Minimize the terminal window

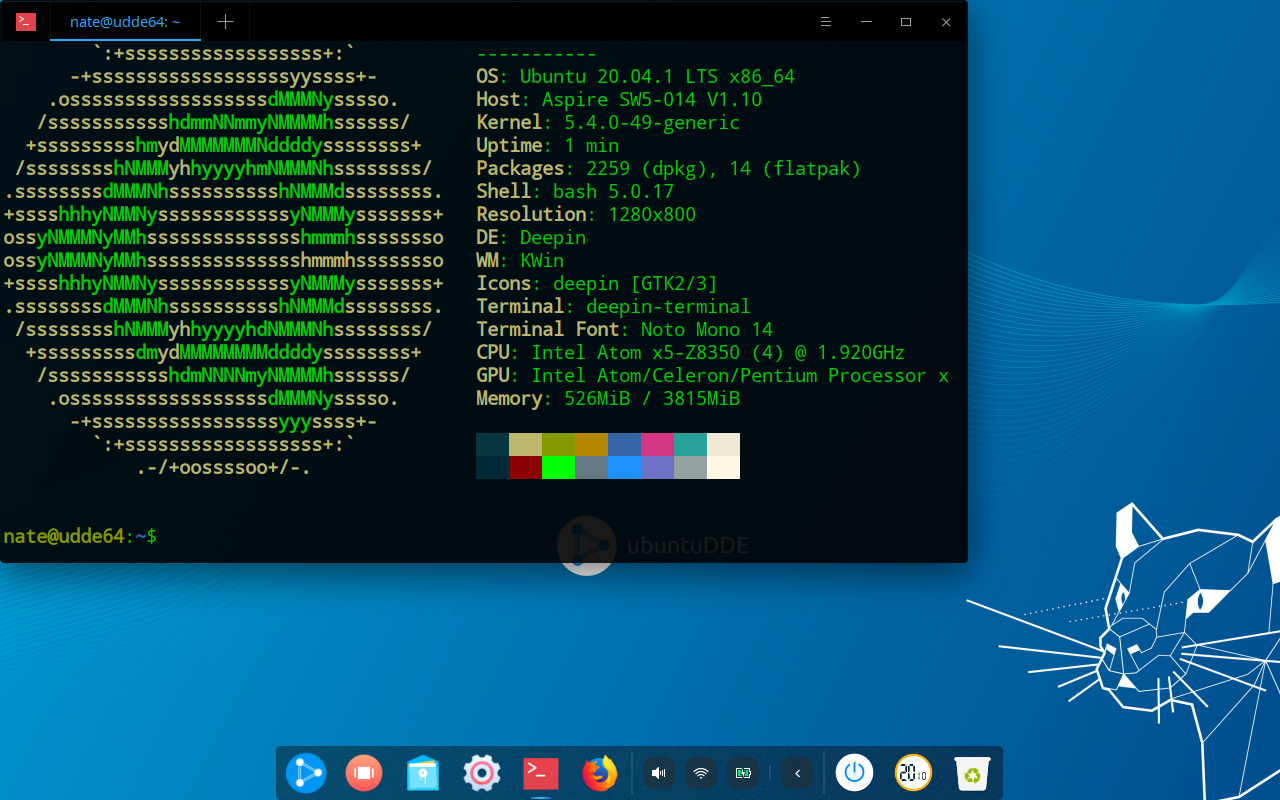pos(866,21)
